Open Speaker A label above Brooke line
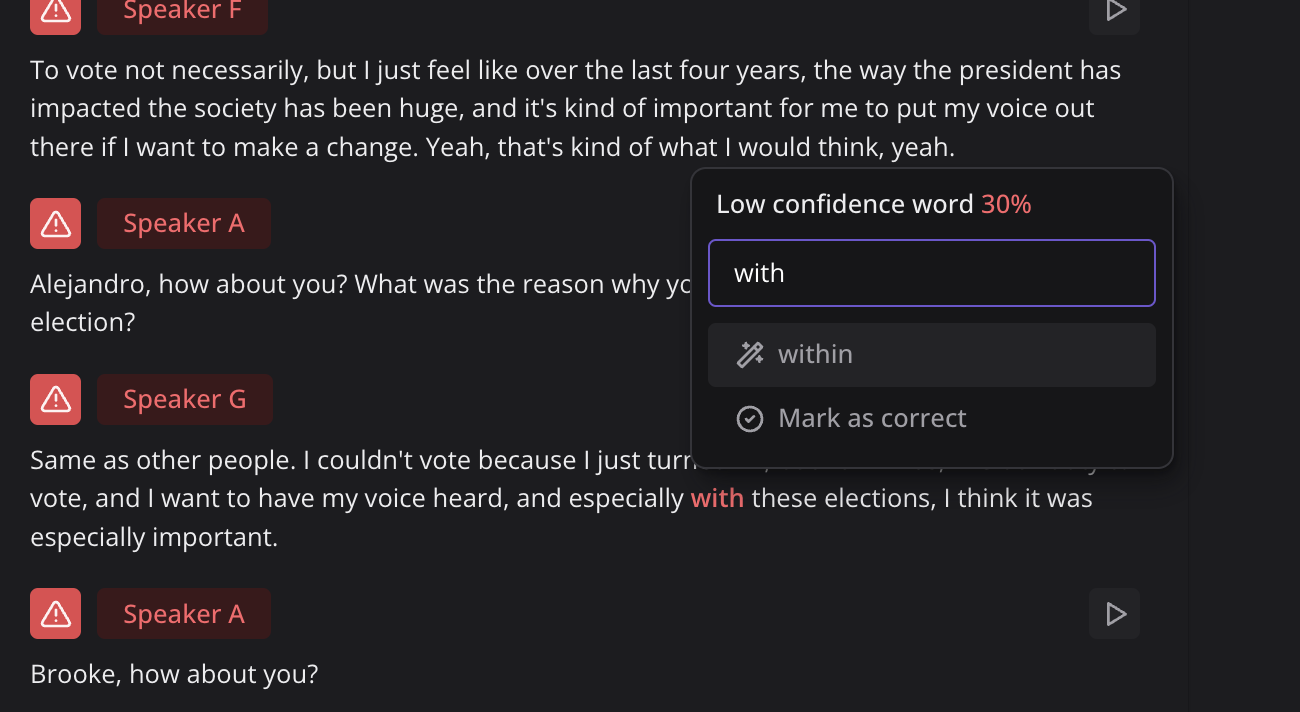This screenshot has width=1300, height=712. 184,613
